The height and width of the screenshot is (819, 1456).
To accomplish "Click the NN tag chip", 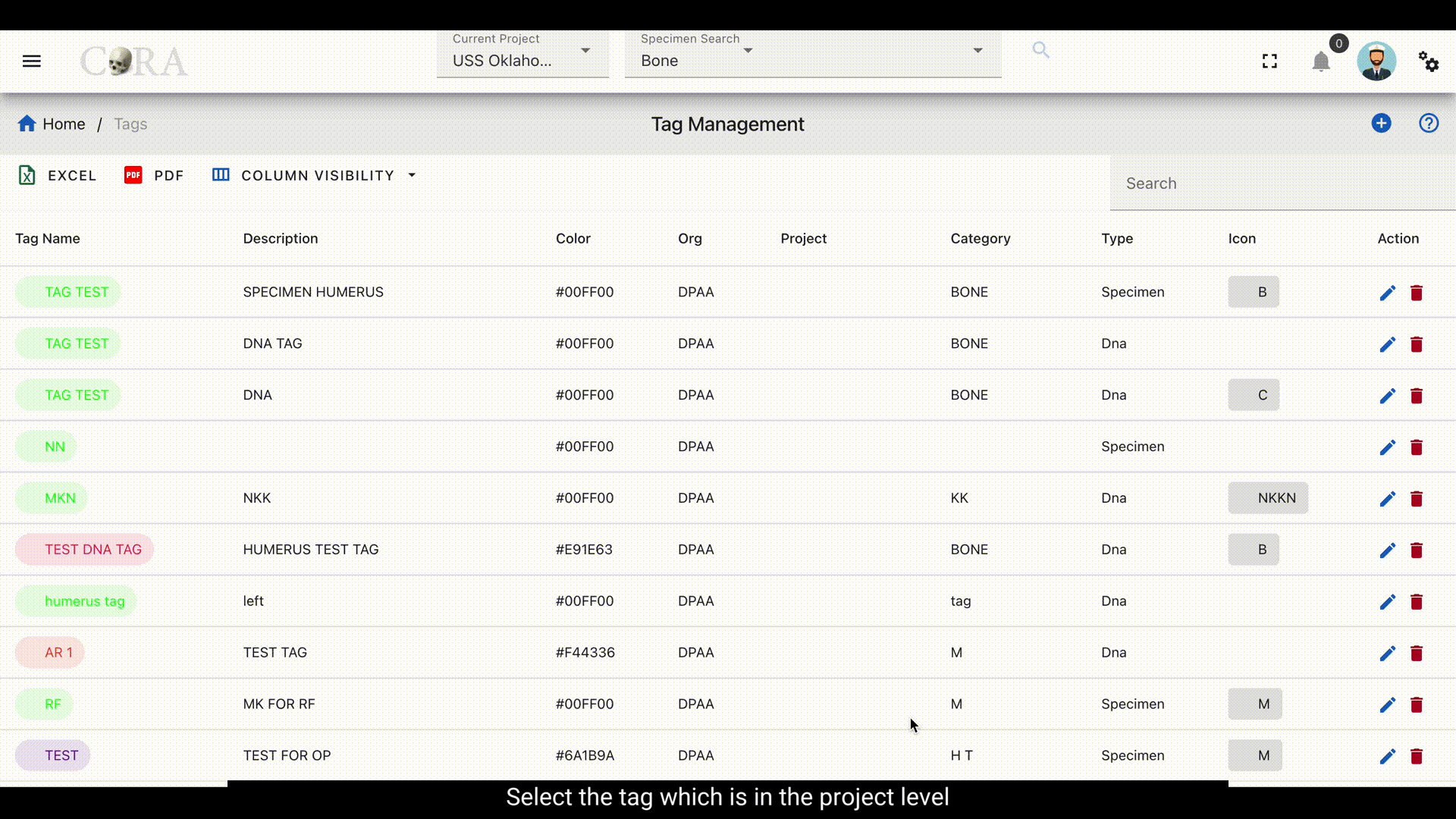I will click(46, 447).
